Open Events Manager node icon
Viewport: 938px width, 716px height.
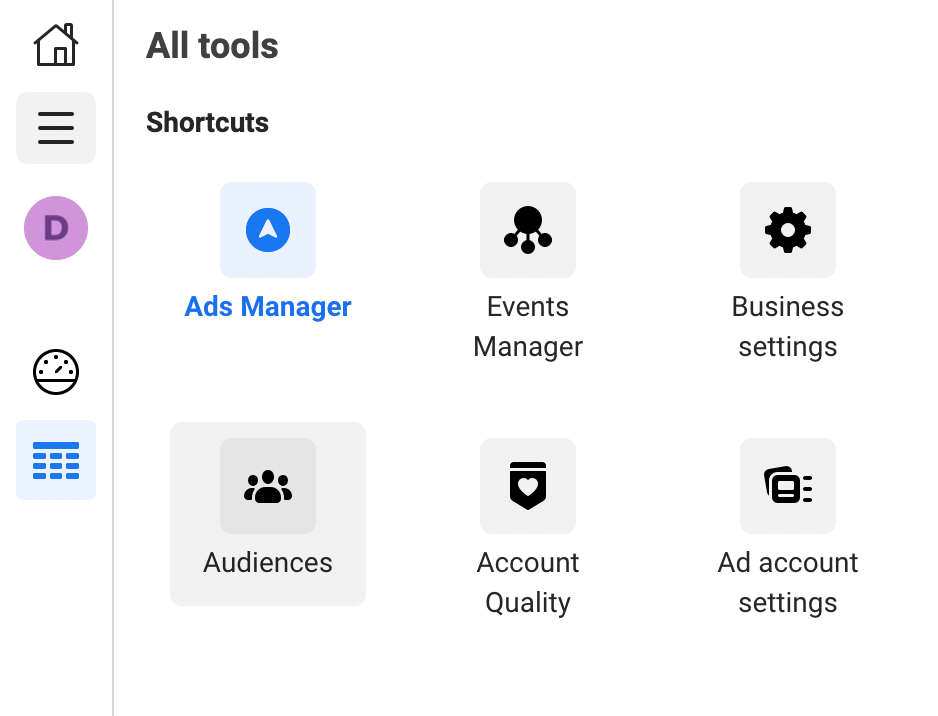click(x=528, y=230)
